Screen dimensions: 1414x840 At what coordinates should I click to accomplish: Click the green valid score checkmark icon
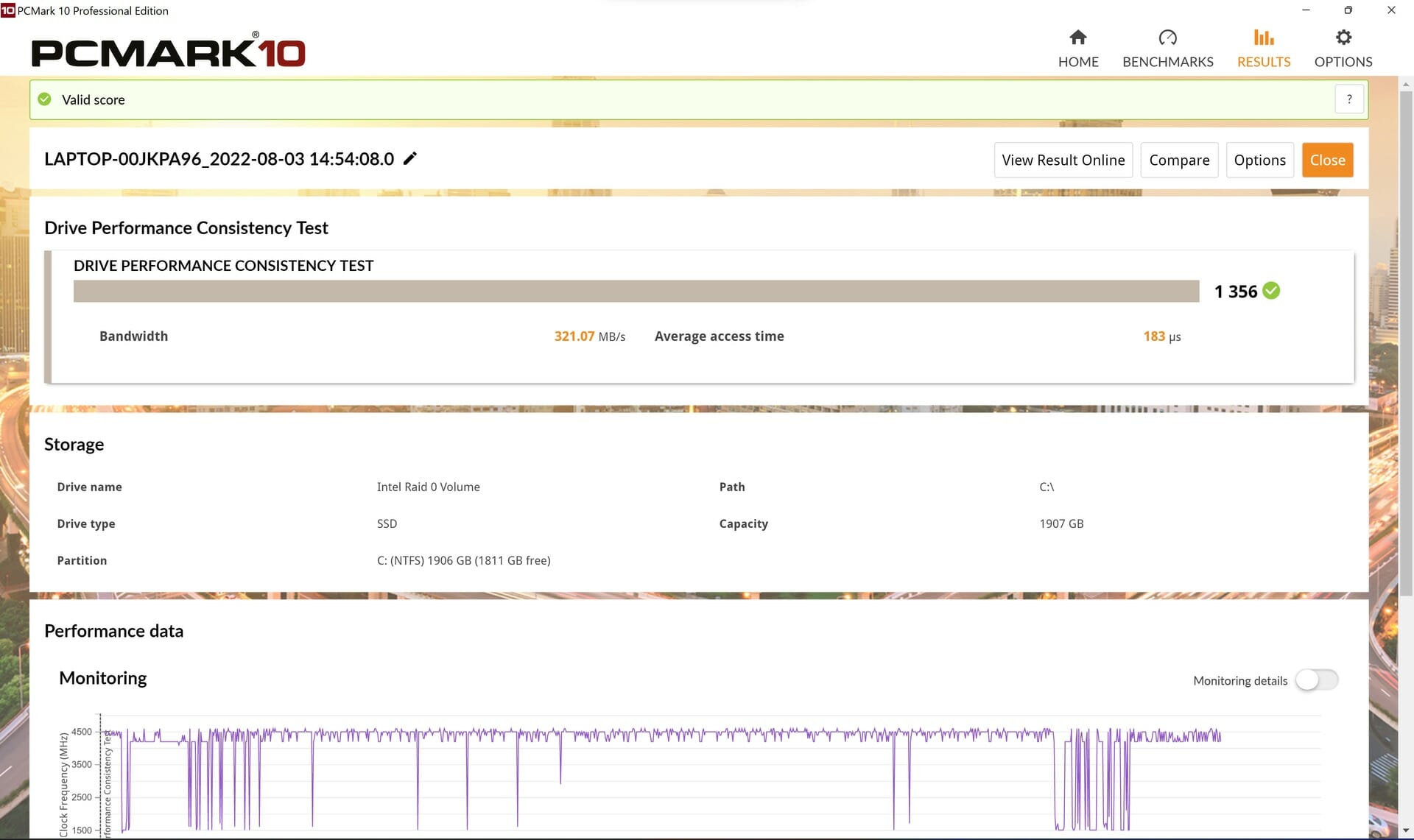(x=44, y=99)
